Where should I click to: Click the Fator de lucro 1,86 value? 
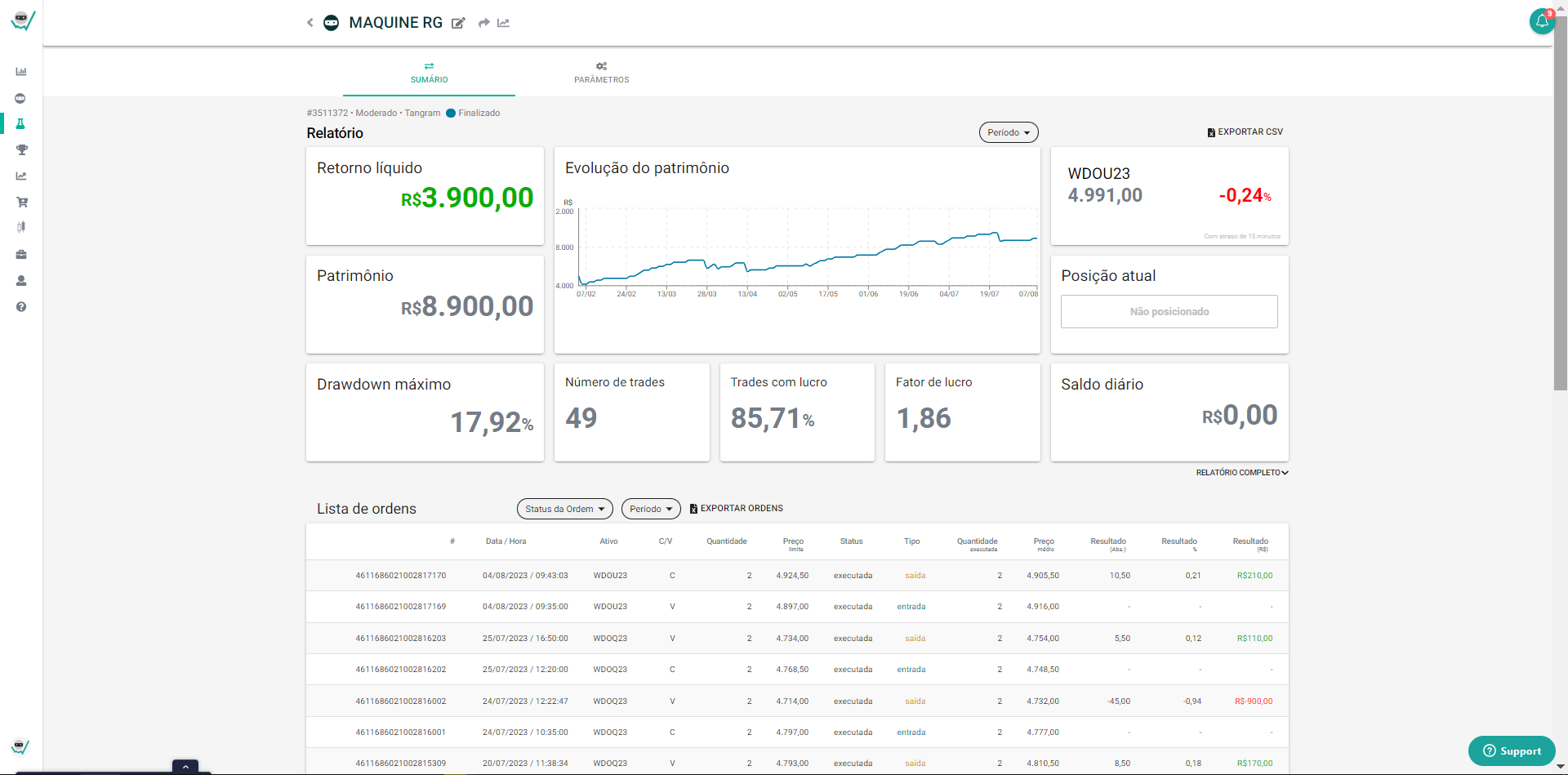924,418
